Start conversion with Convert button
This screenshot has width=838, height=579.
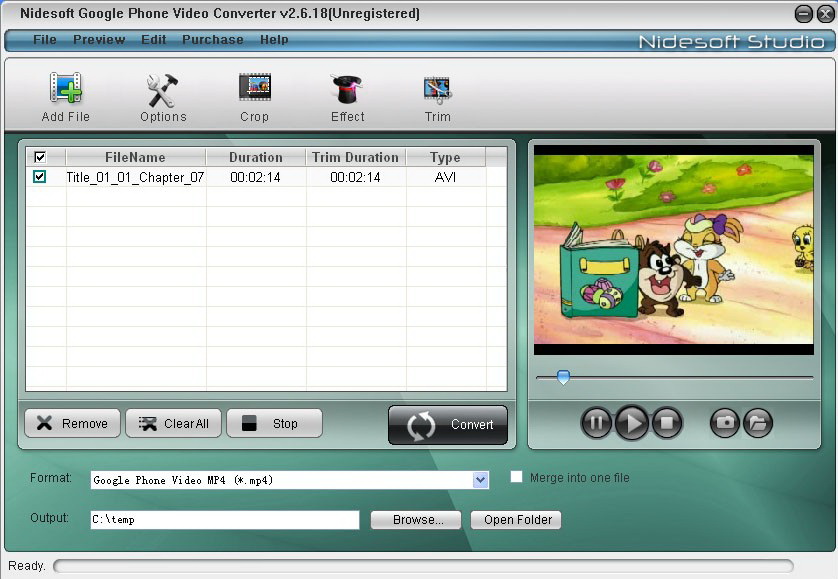(x=448, y=424)
